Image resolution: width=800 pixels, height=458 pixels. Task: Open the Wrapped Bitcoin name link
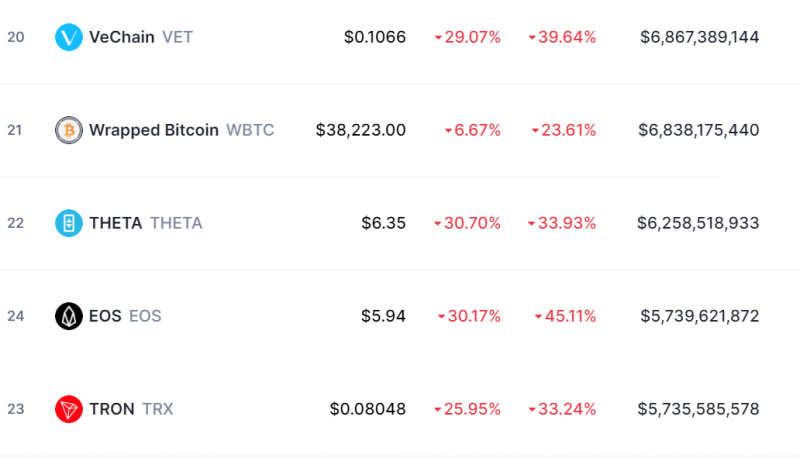(154, 130)
